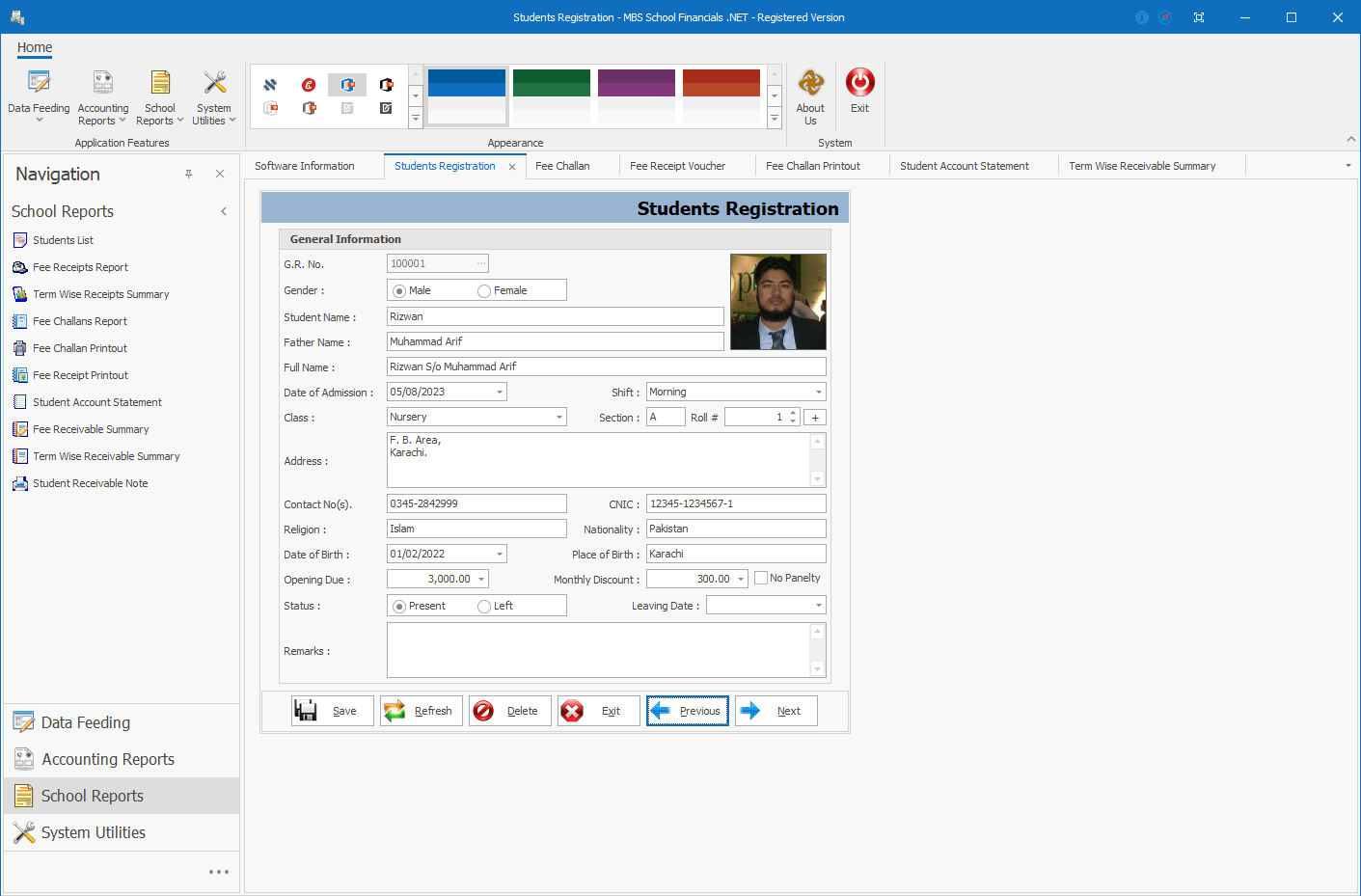
Task: Expand the Class dropdown showing Nursery
Action: coord(559,418)
